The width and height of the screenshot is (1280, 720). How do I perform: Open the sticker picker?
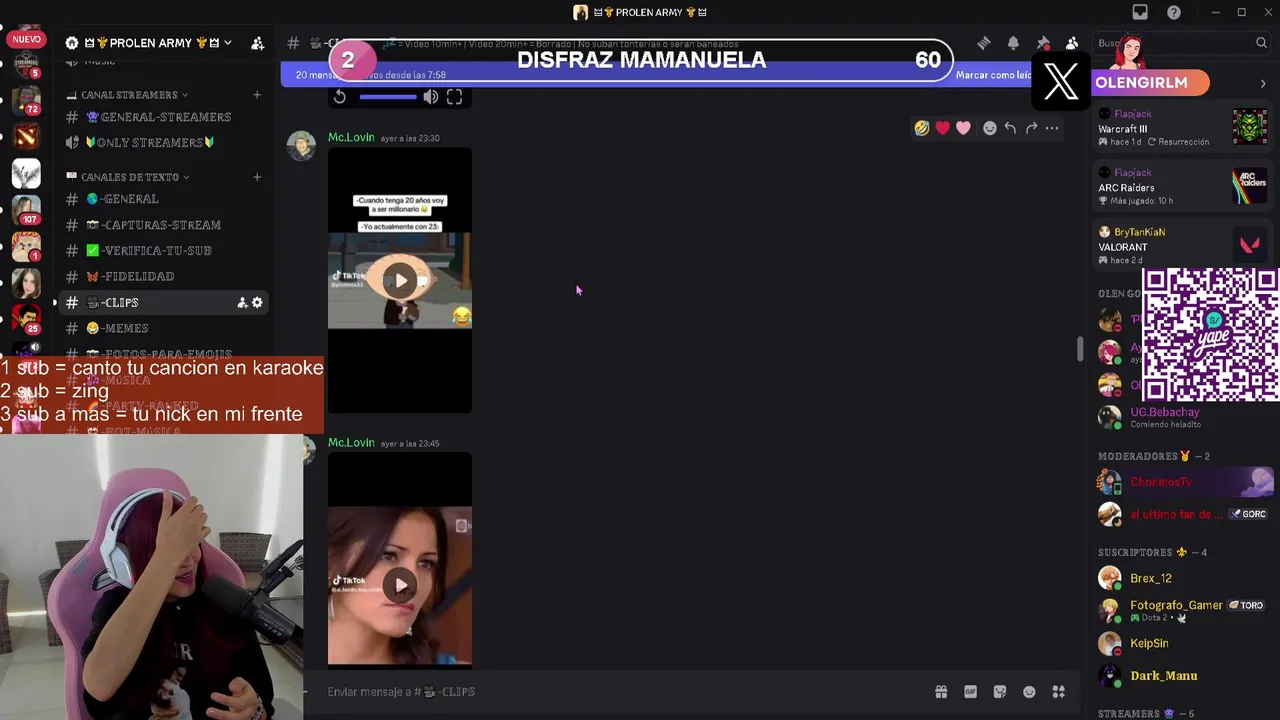click(1000, 692)
